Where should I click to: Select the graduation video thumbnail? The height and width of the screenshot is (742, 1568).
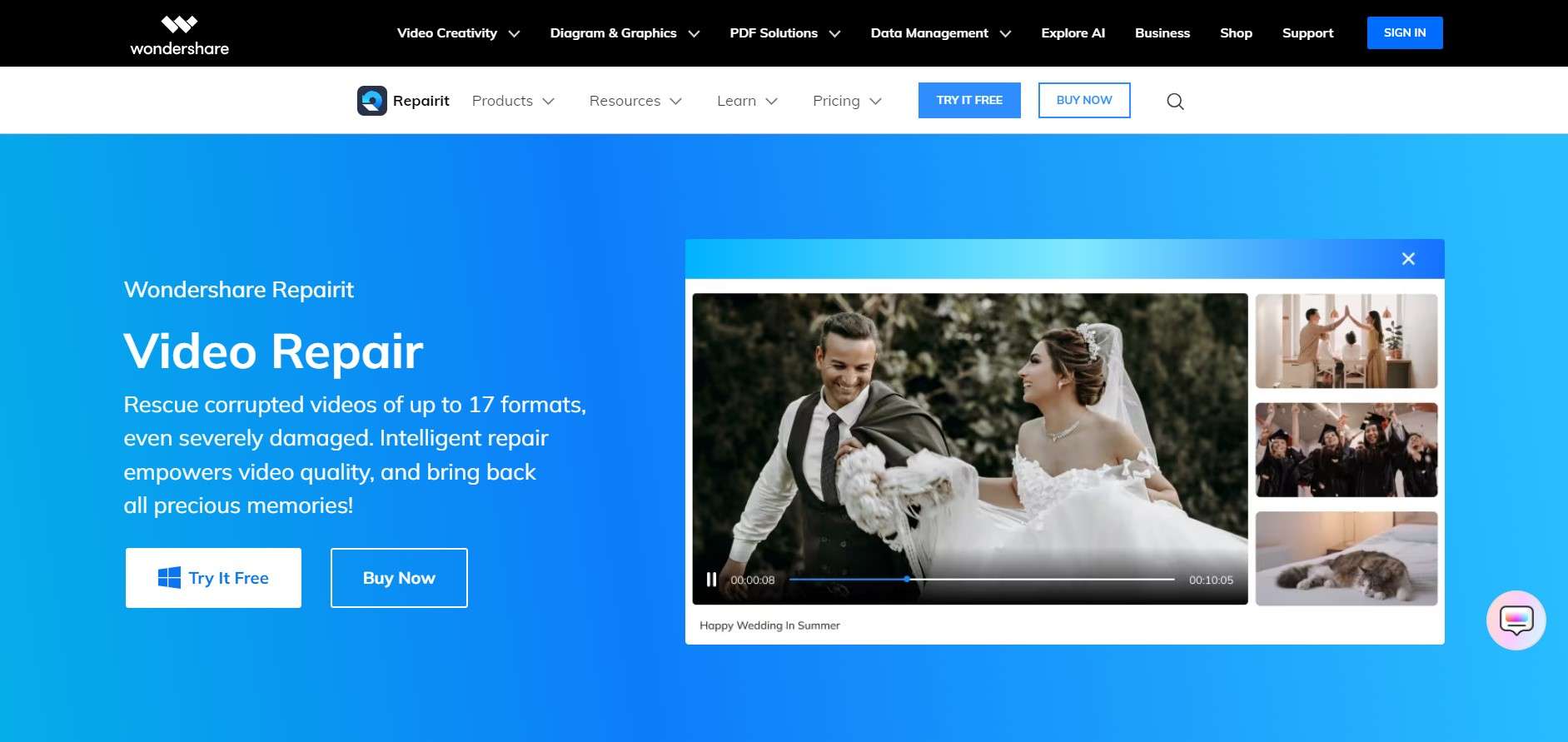click(x=1346, y=450)
